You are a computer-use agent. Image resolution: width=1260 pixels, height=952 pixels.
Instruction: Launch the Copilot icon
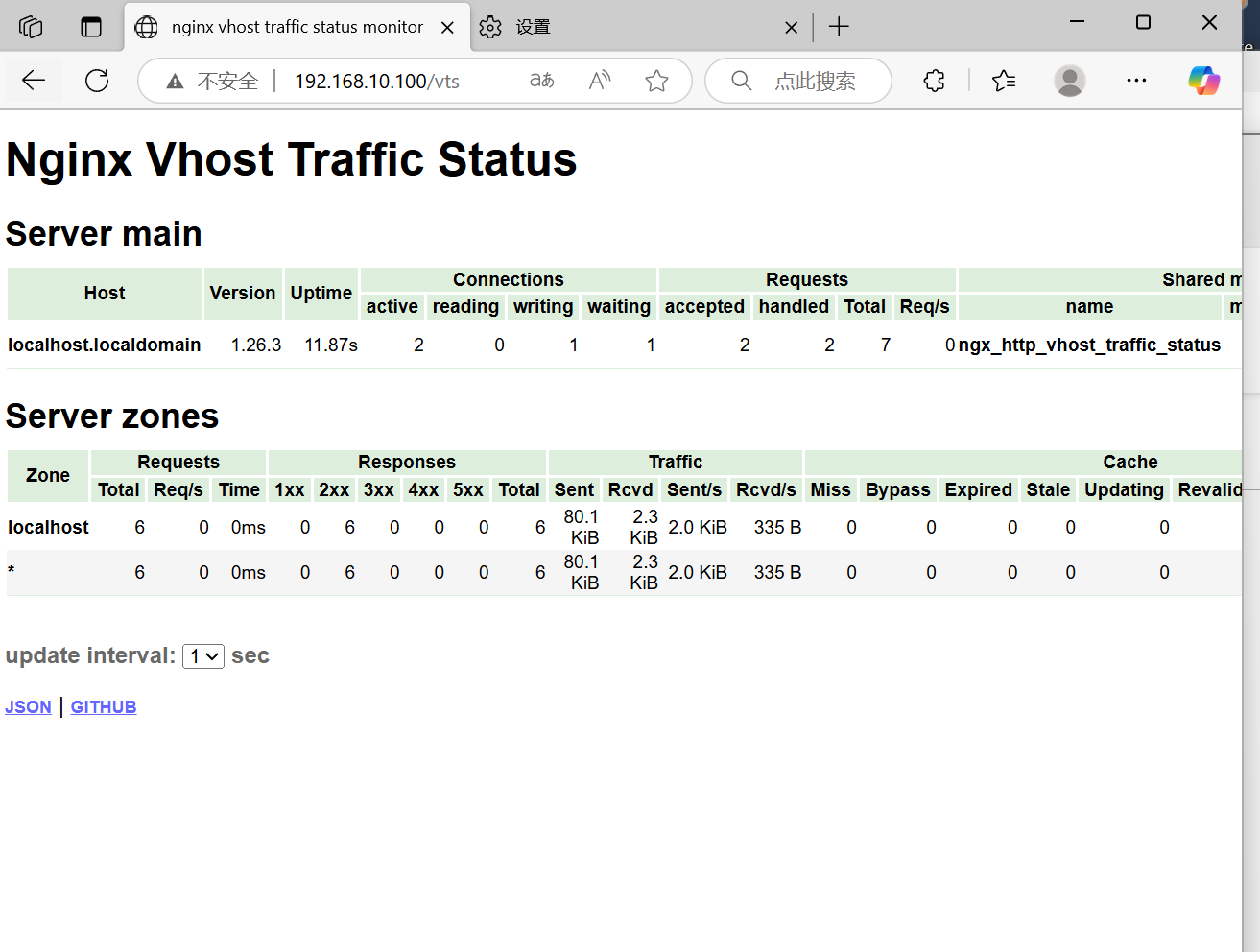[1203, 81]
